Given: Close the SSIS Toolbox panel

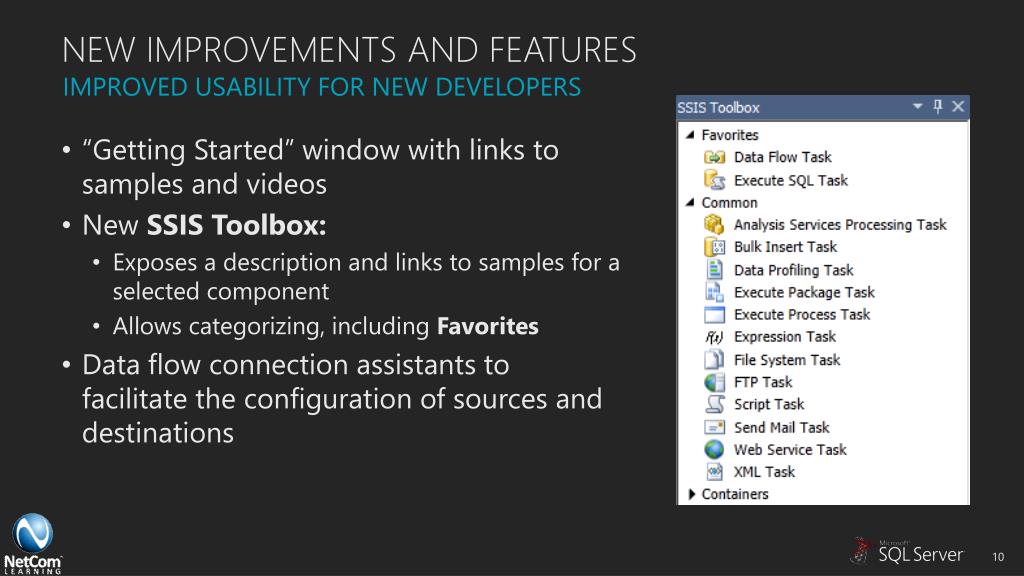Looking at the screenshot, I should click(958, 106).
